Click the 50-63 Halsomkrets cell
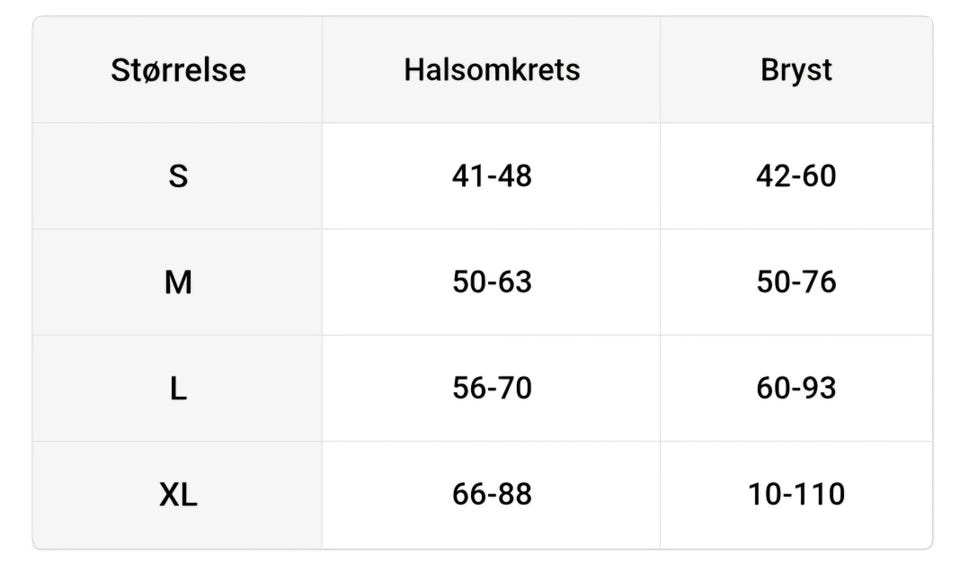 coord(491,282)
